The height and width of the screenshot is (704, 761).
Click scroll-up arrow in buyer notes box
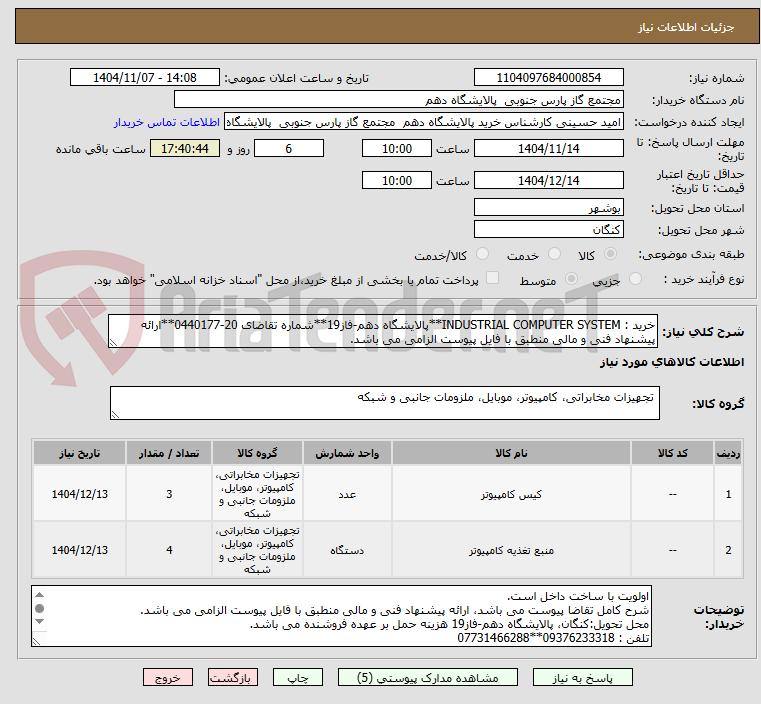(40, 595)
